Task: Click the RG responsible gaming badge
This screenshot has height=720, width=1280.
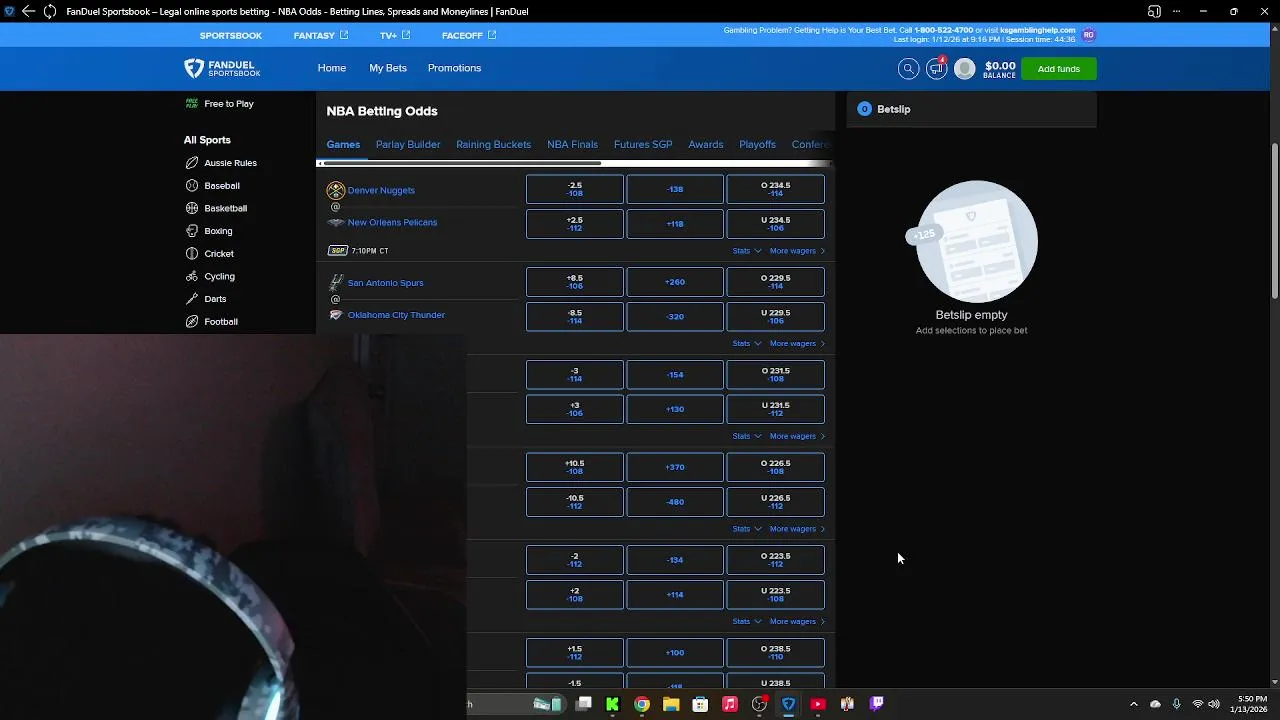Action: (x=1088, y=34)
